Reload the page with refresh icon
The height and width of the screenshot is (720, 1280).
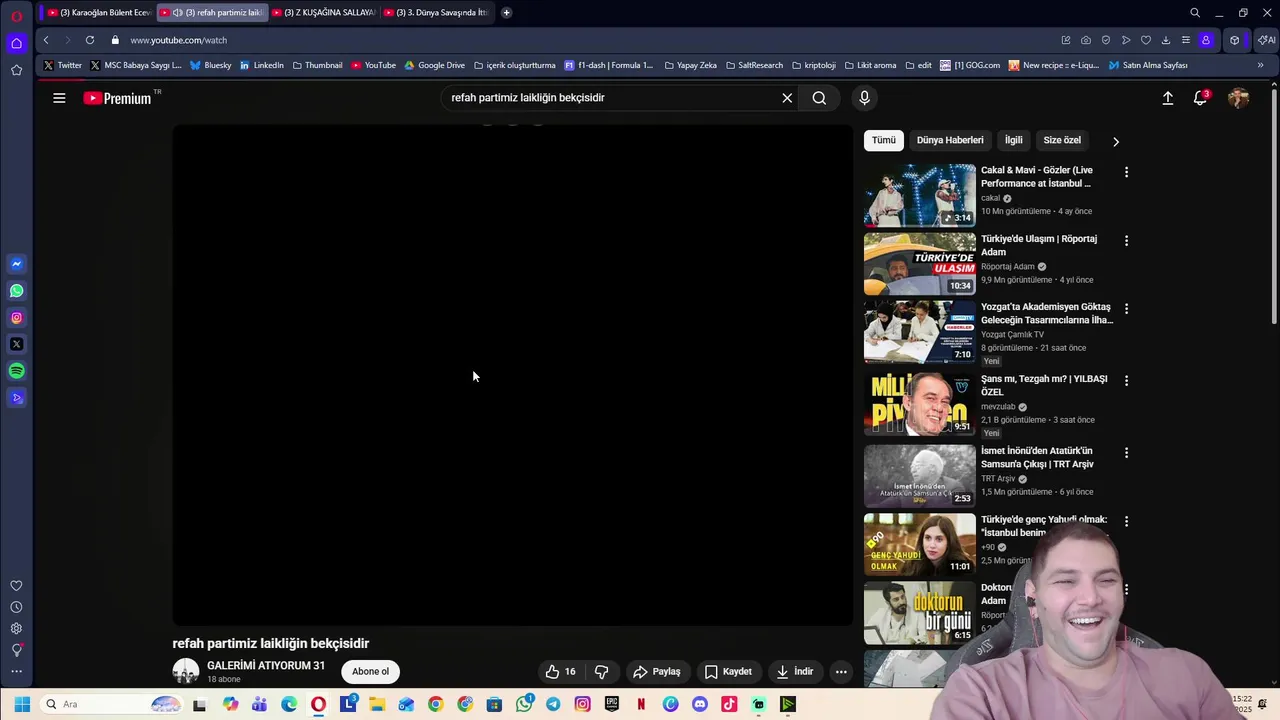click(90, 40)
